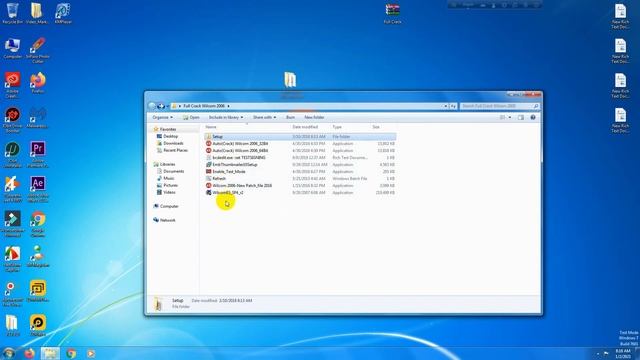Click the search magnifier icon
This screenshot has height=360, width=640.
pyautogui.click(x=536, y=106)
